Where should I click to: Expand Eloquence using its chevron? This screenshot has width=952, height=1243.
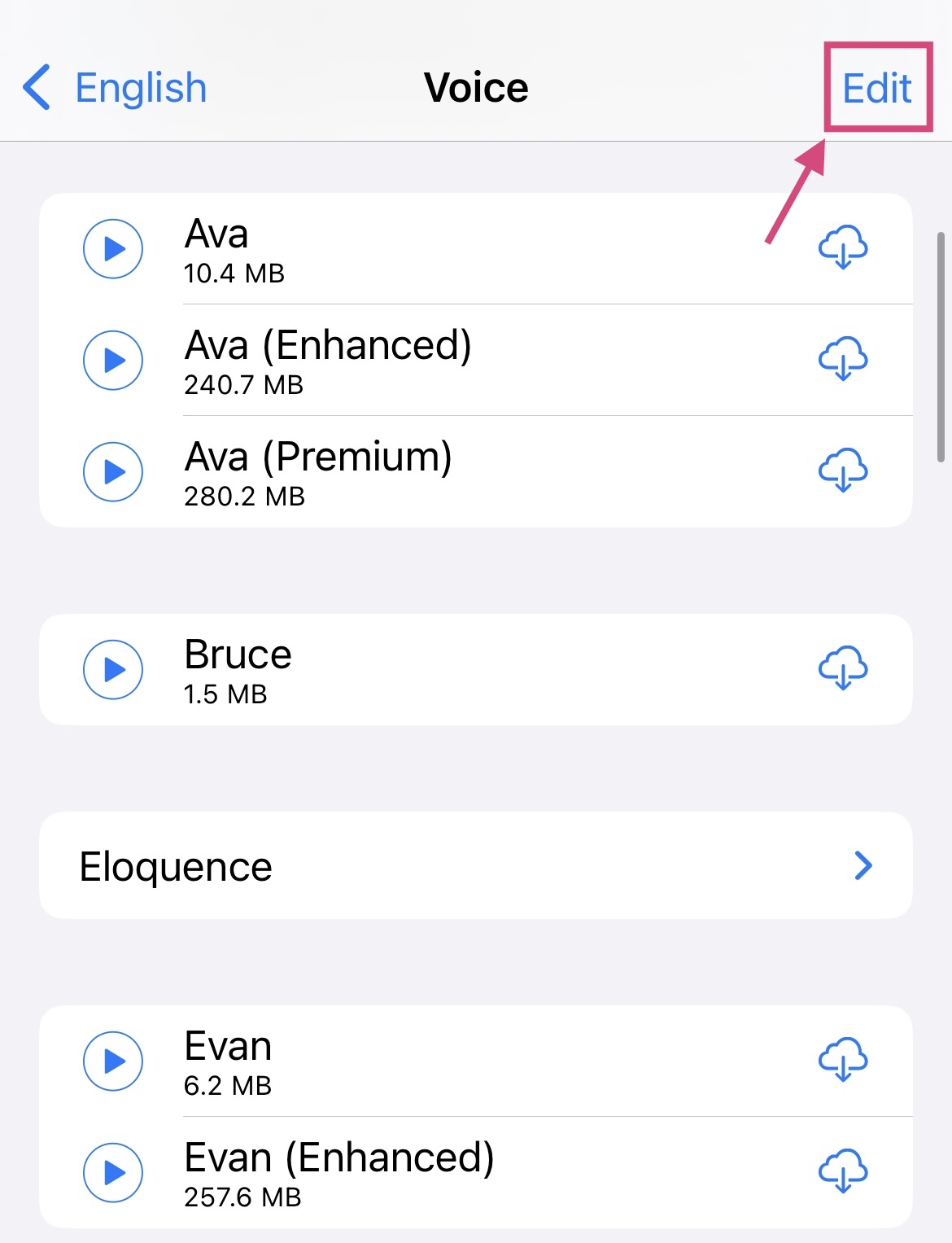click(863, 865)
